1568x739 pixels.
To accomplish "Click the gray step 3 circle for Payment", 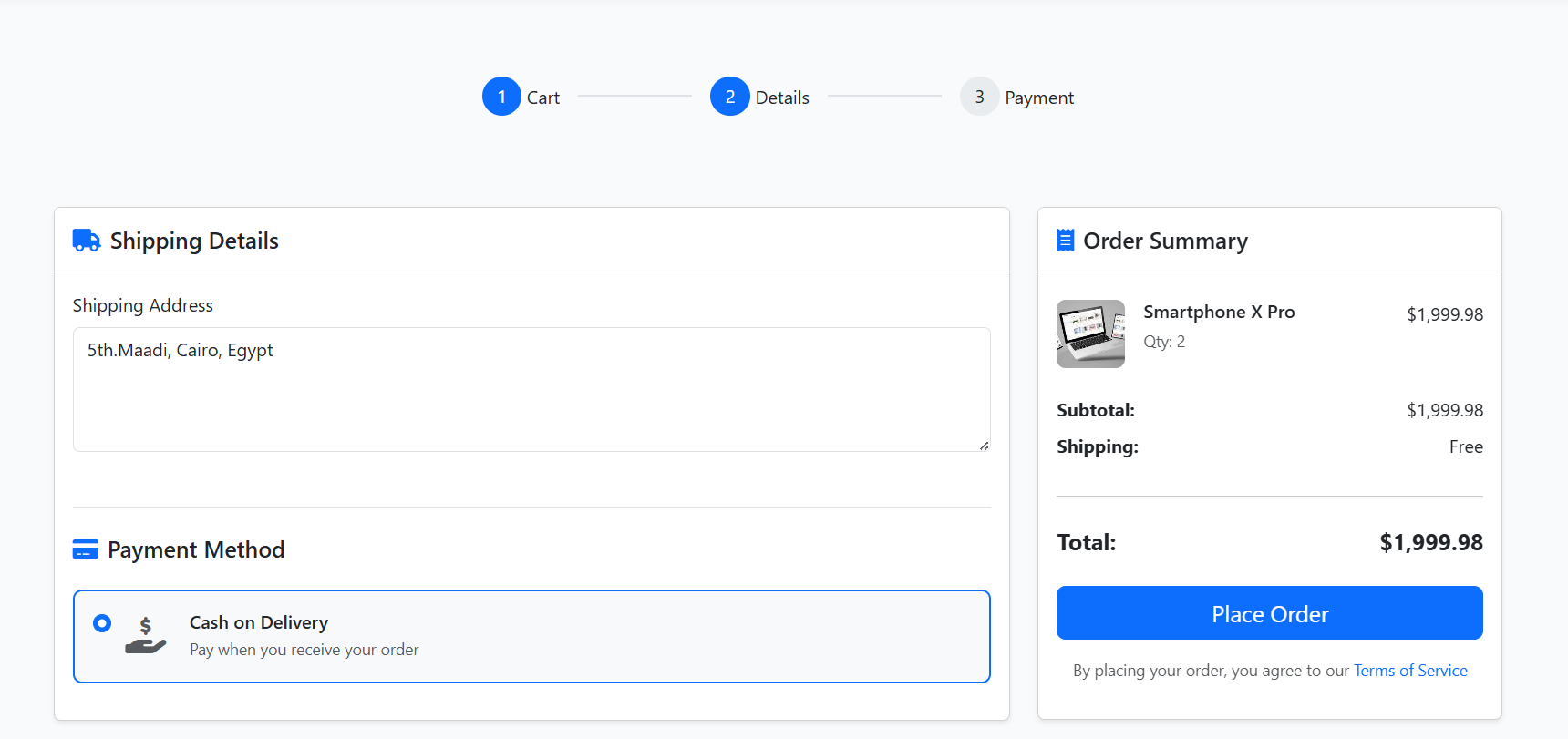I will (979, 97).
